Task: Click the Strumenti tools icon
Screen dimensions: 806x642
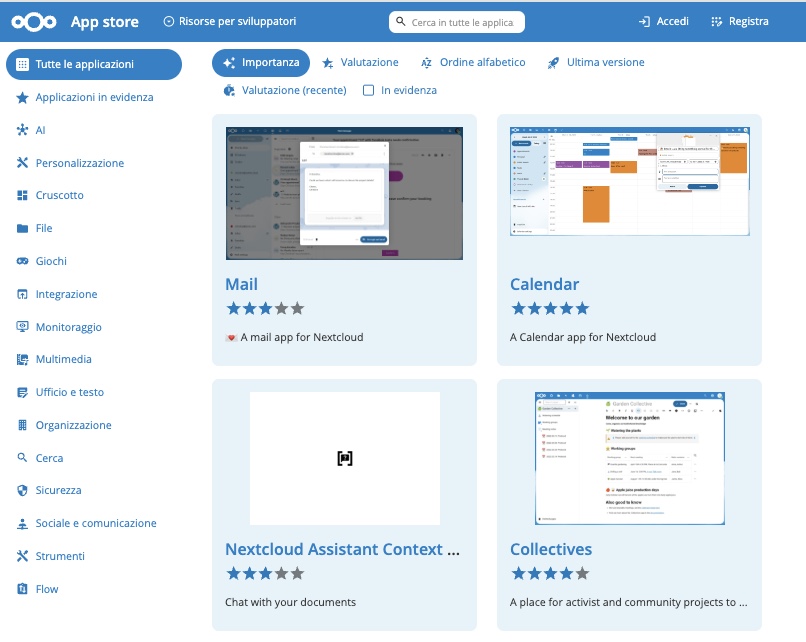Action: 22,556
